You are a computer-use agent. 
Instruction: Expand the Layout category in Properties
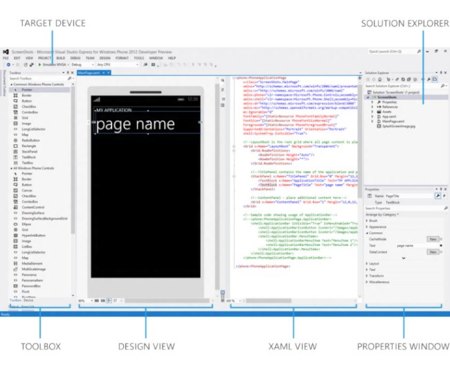tap(367, 264)
